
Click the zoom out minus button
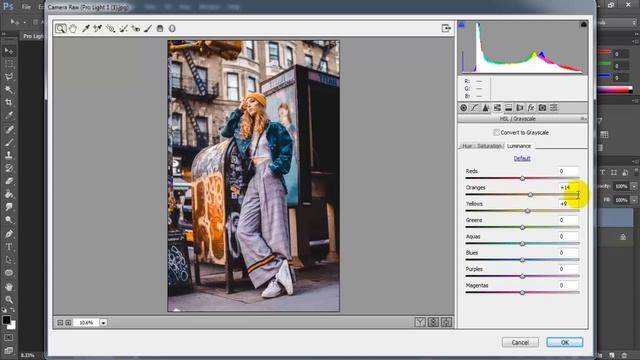60,322
